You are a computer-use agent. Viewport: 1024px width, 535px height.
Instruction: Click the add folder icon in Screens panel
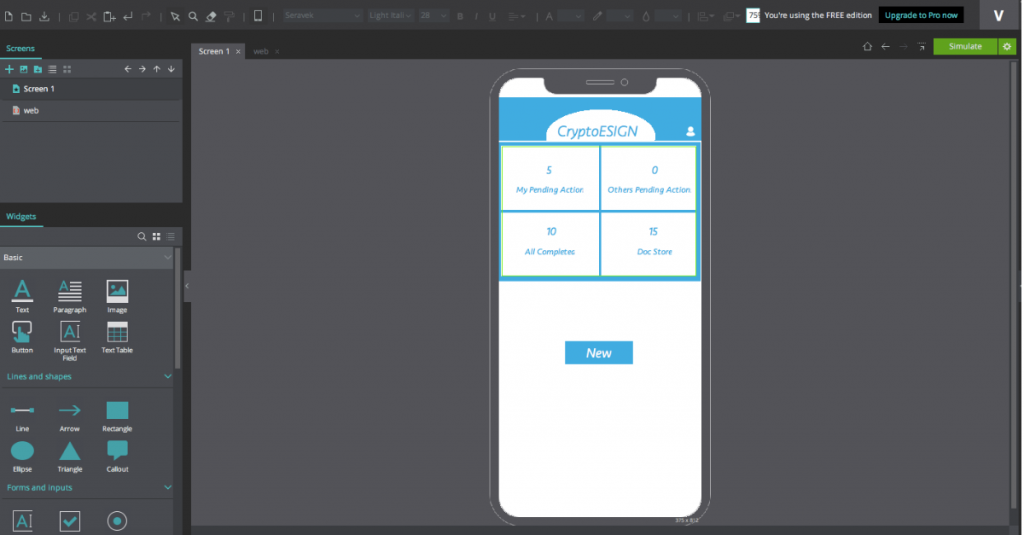[38, 69]
